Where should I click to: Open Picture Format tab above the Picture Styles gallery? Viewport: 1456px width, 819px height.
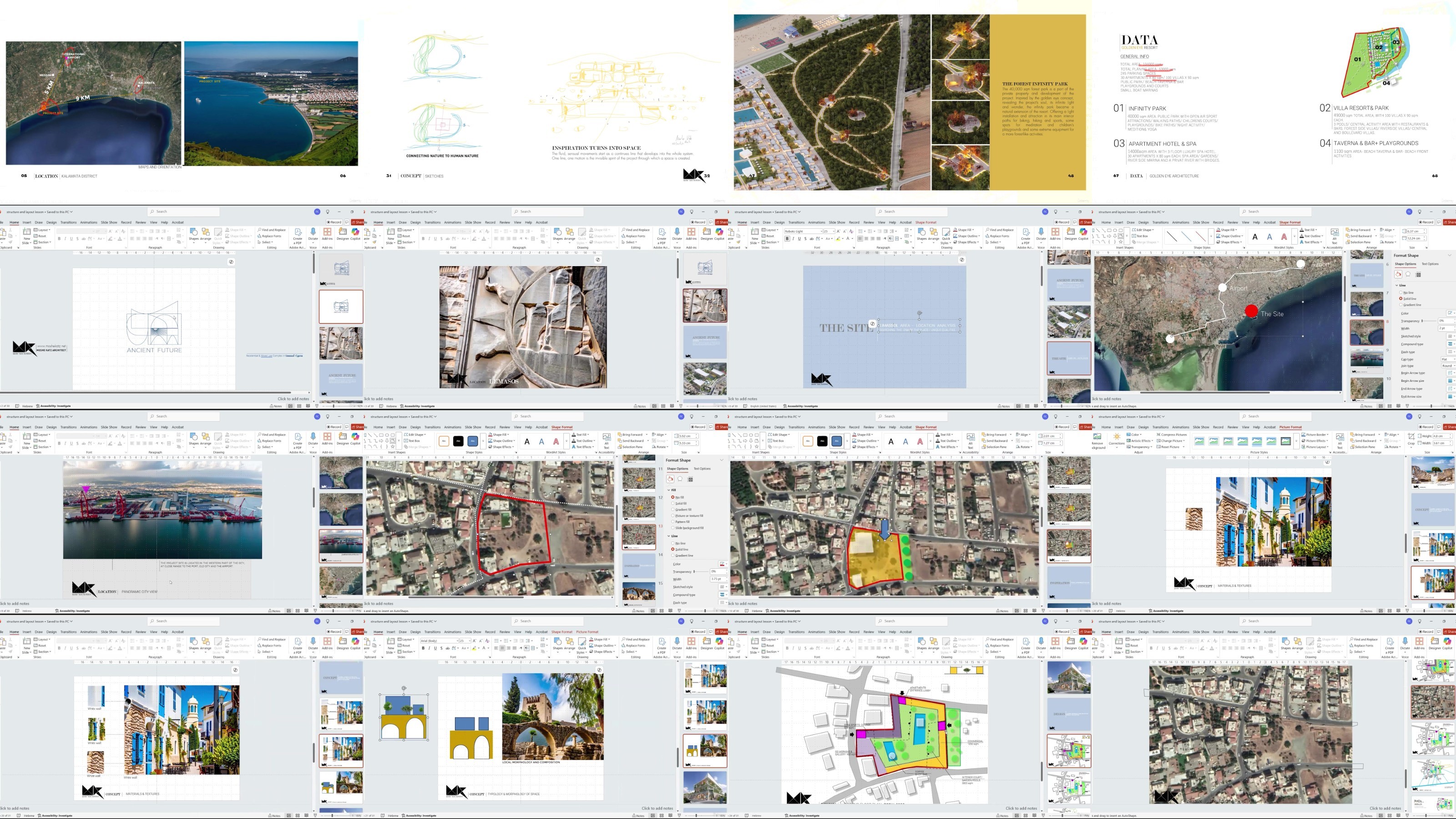[x=1290, y=427]
